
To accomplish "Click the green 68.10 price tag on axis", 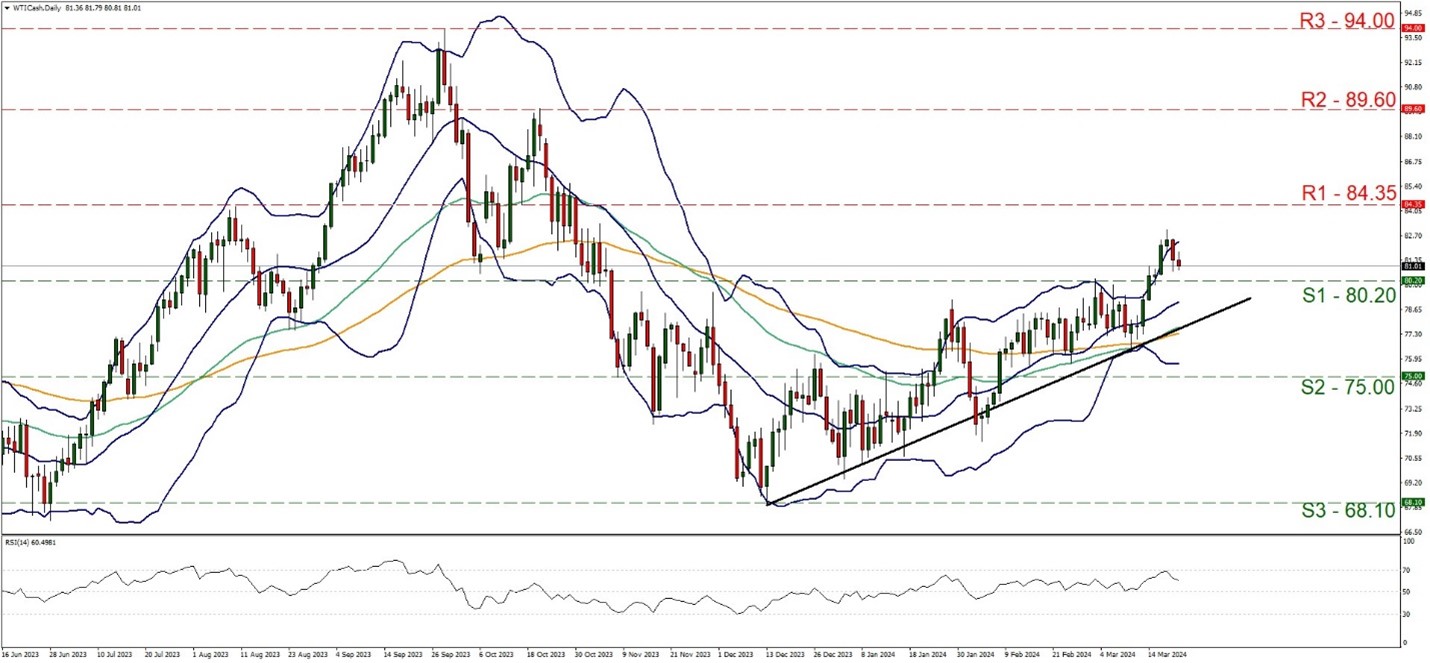I will tap(1413, 503).
